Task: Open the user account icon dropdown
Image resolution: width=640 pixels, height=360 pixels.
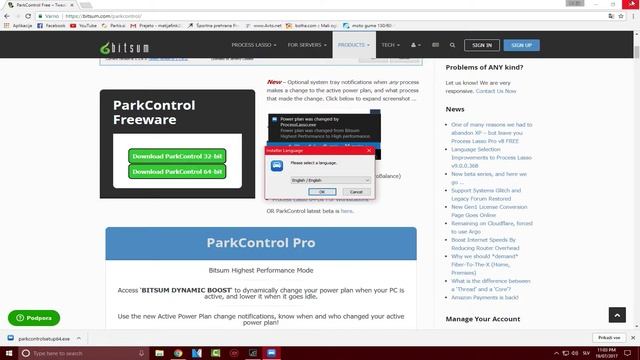Action: 416,45
